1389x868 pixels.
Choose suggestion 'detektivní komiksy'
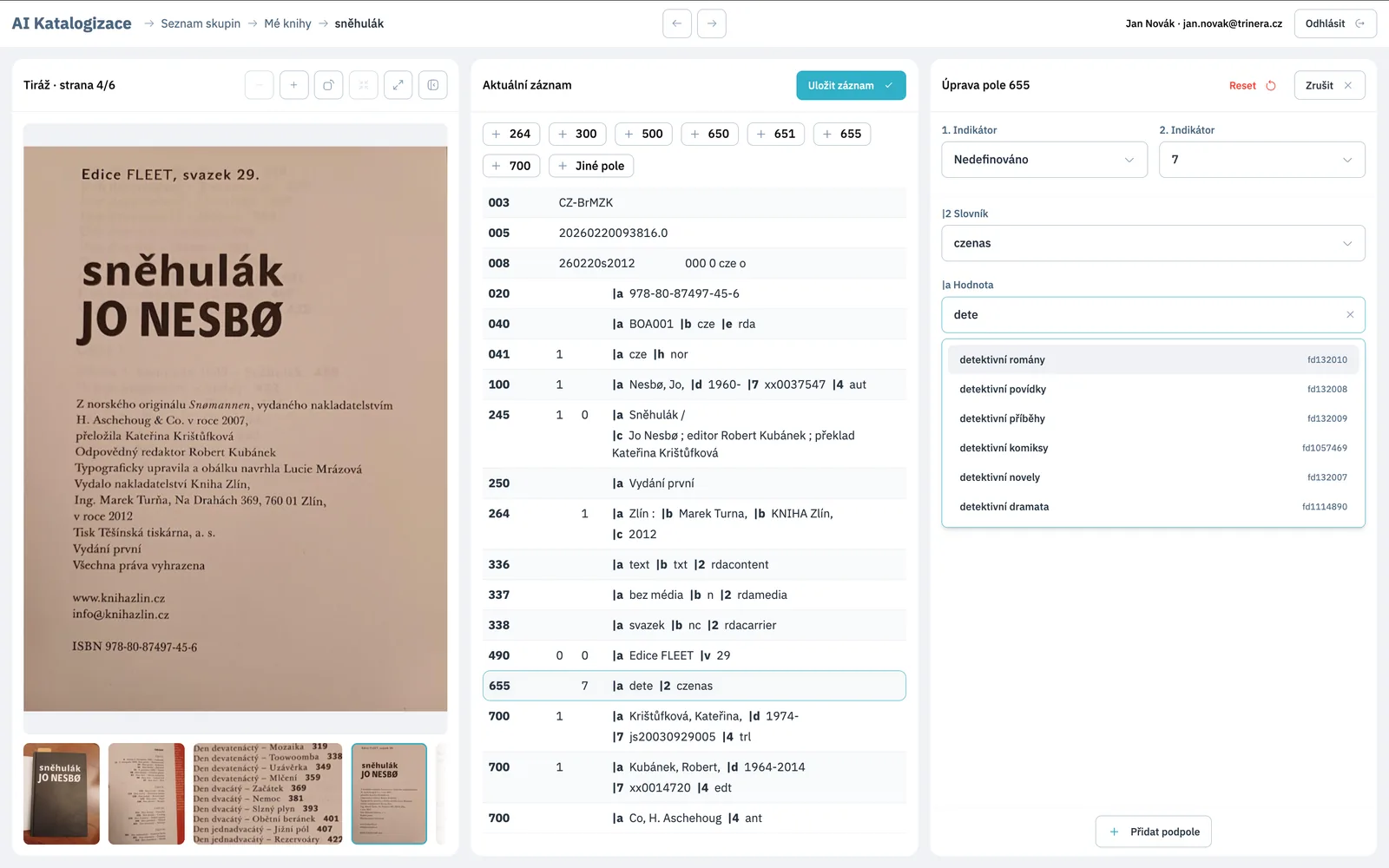[x=1154, y=448]
